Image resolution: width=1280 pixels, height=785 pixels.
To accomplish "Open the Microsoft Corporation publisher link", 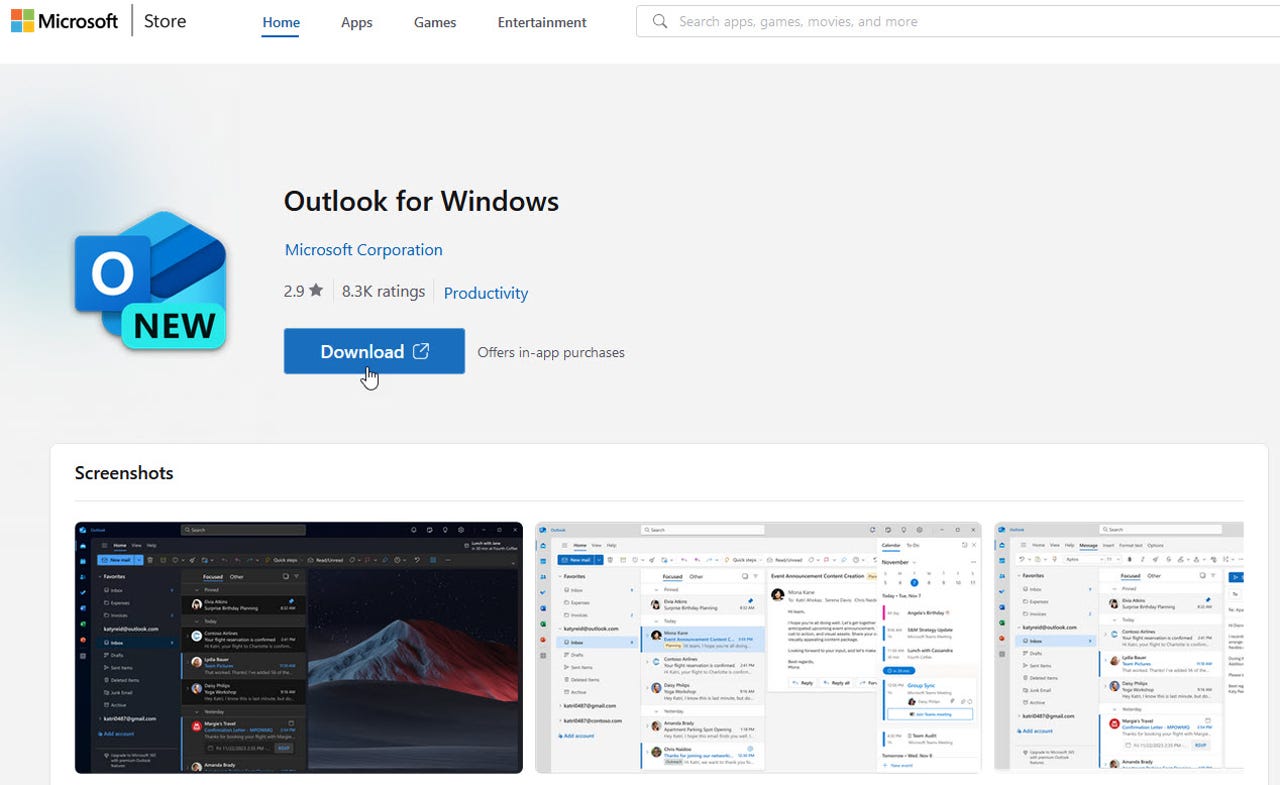I will [x=364, y=250].
